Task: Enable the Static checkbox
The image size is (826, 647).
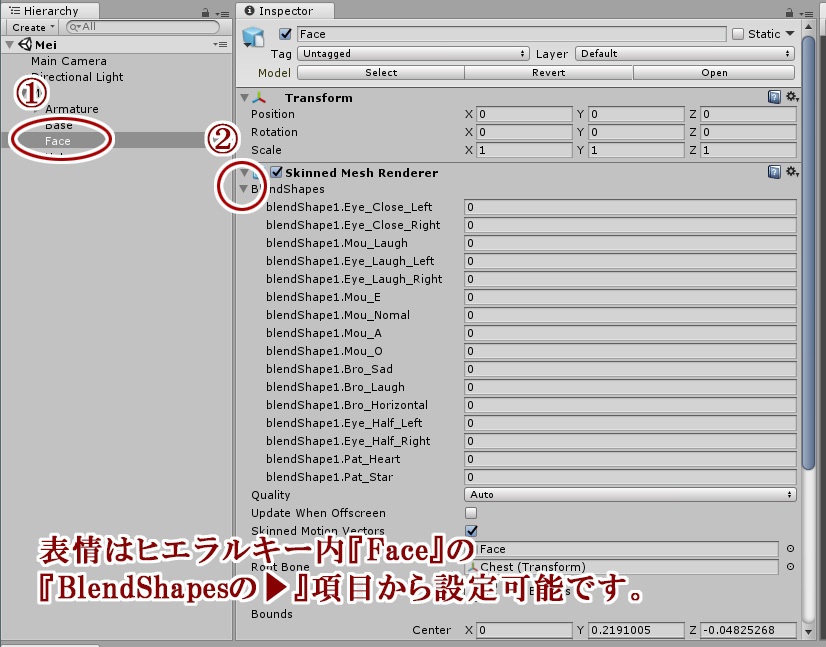Action: click(x=738, y=34)
